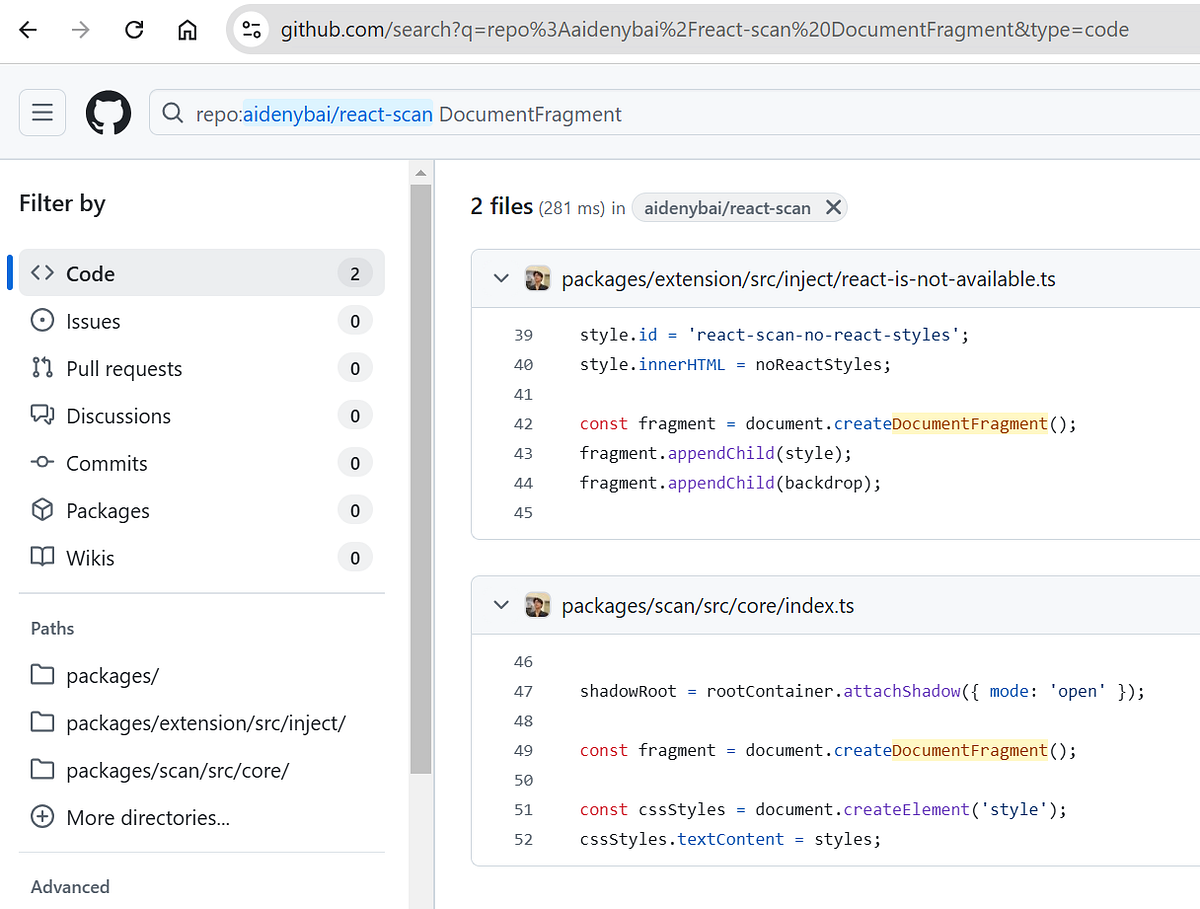Go to the GitHub logo homepage
Image resolution: width=1200 pixels, height=909 pixels.
click(108, 112)
